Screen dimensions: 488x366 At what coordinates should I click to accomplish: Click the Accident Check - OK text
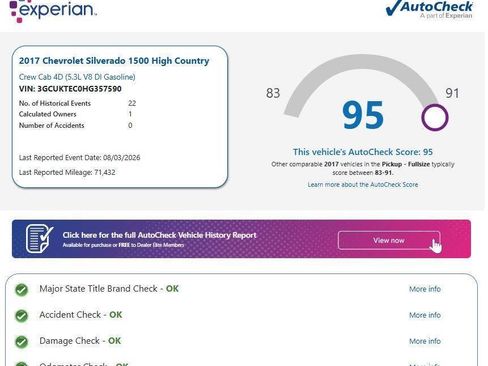coord(81,315)
